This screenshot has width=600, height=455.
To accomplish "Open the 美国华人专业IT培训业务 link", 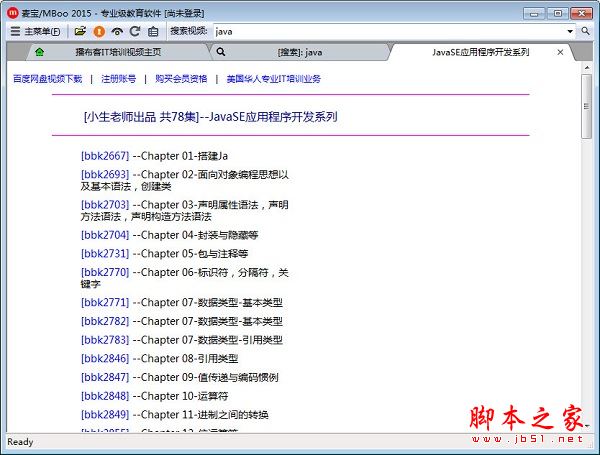I will [x=274, y=79].
